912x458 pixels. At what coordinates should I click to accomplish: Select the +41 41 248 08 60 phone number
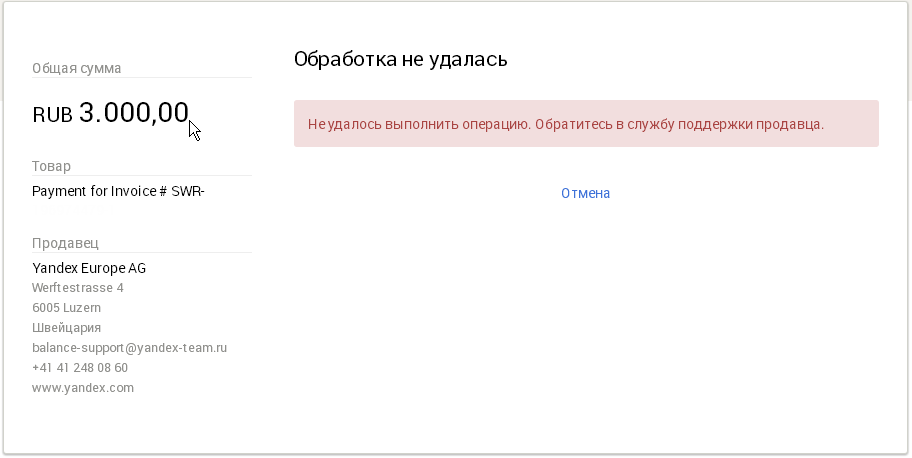click(80, 368)
